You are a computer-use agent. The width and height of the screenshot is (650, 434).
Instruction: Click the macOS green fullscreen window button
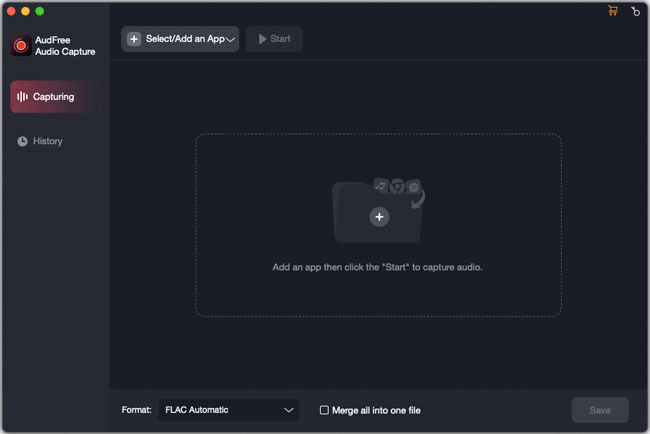click(x=40, y=11)
